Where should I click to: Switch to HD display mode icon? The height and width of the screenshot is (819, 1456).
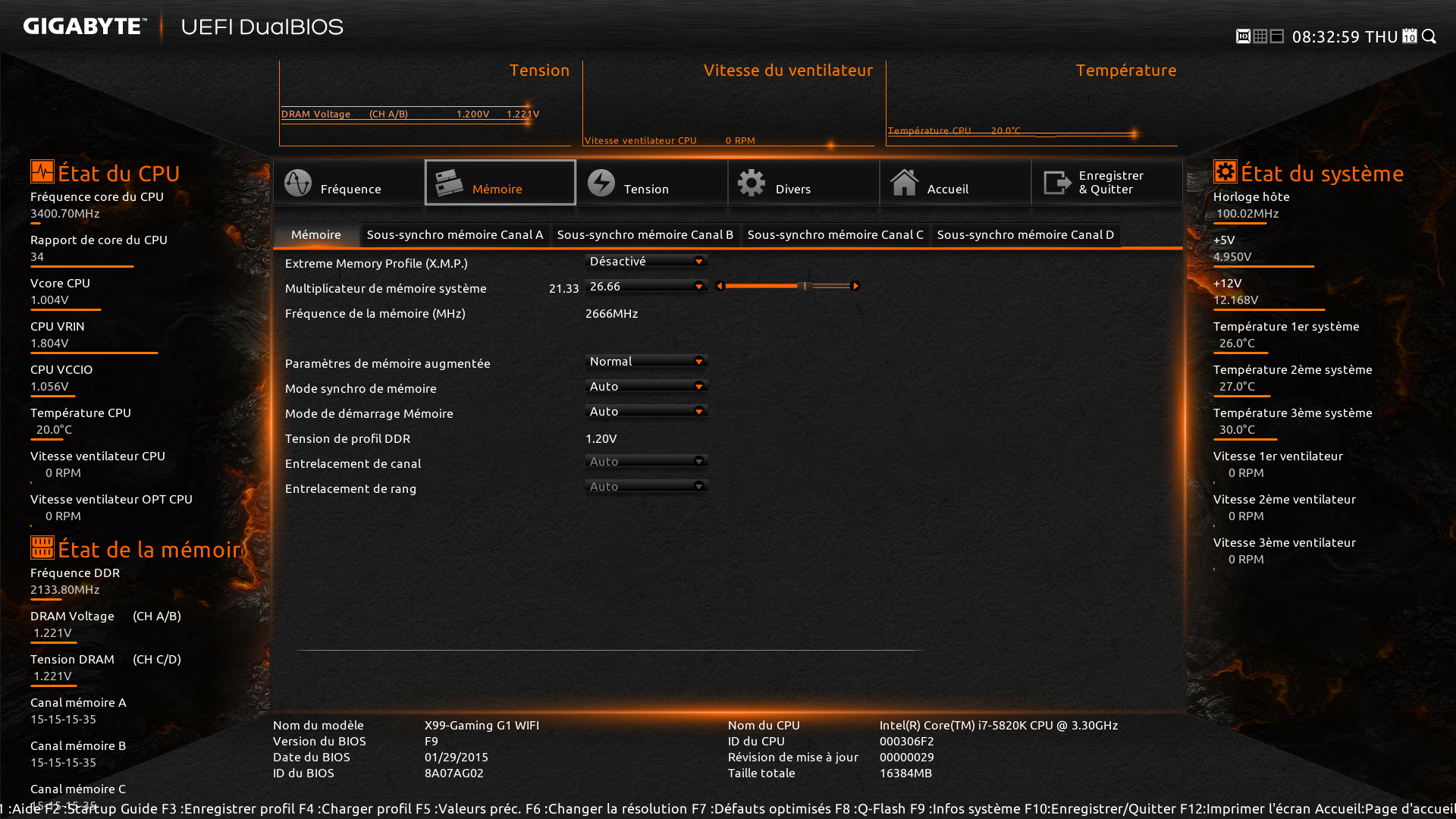(1243, 36)
